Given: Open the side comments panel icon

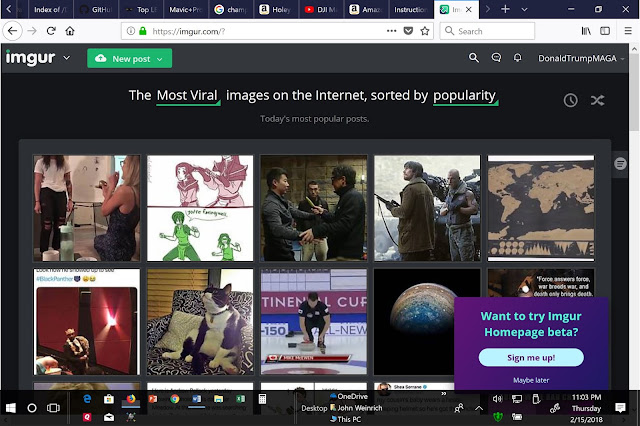Looking at the screenshot, I should pyautogui.click(x=620, y=164).
